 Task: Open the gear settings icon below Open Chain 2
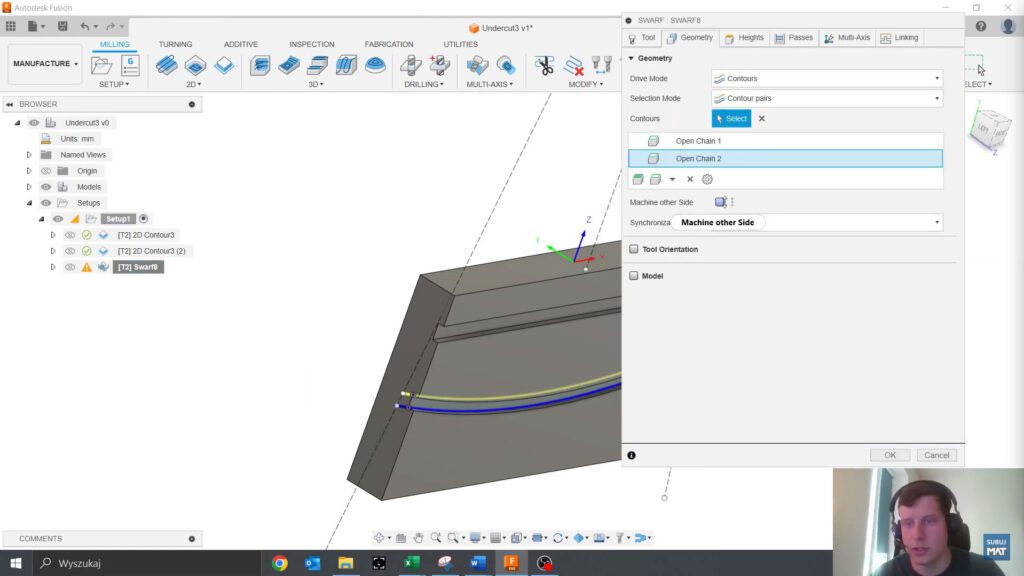707,179
